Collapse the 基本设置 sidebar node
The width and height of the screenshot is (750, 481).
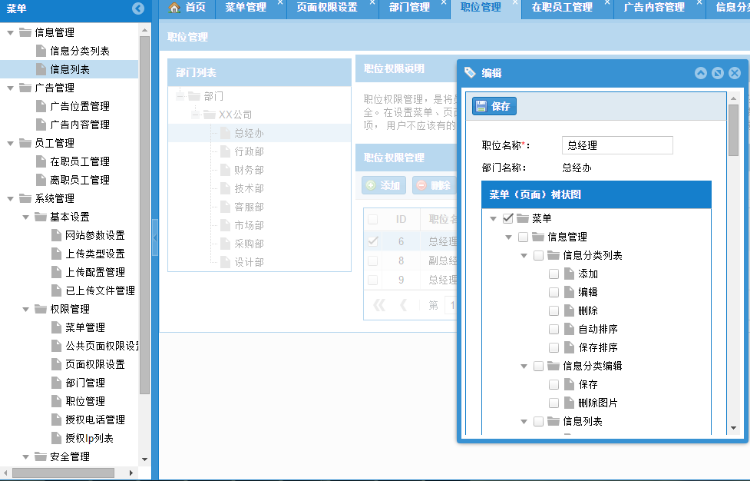click(x=26, y=217)
